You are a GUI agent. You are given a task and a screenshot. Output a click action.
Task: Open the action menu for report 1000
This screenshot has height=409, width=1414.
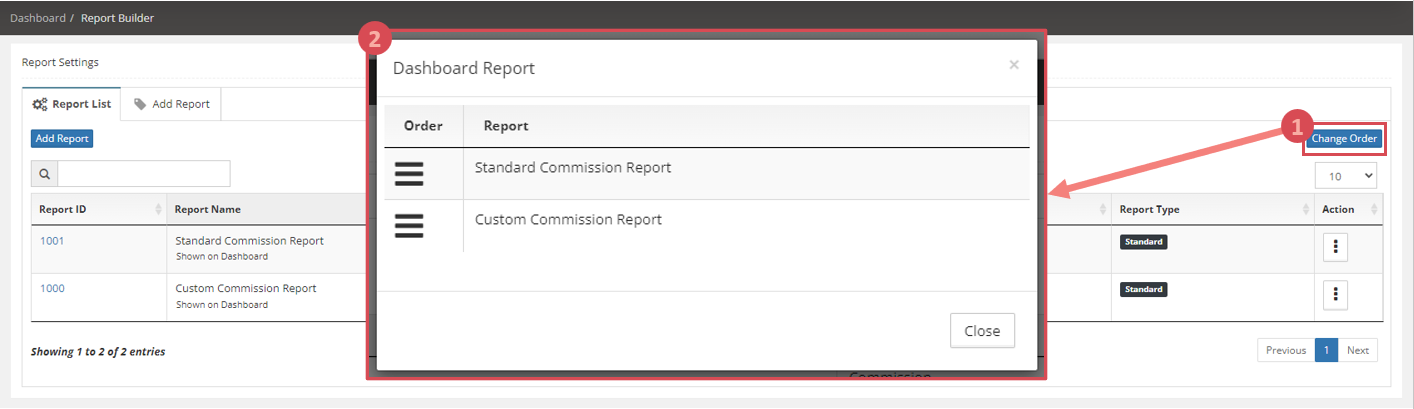pyautogui.click(x=1335, y=294)
